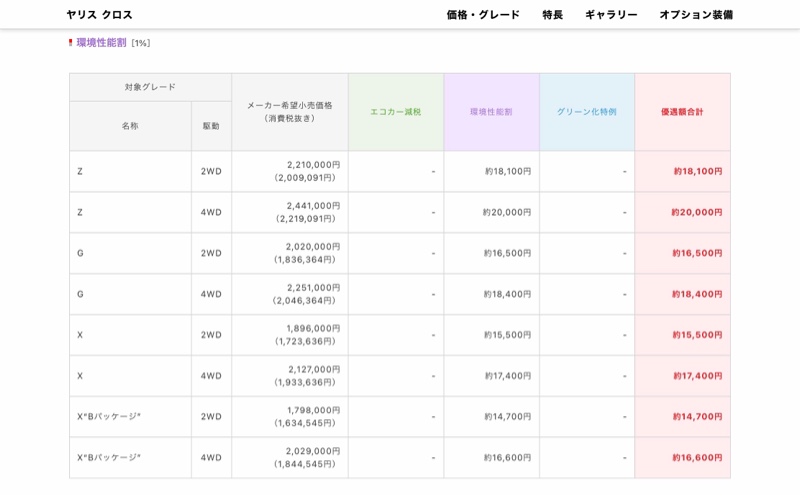This screenshot has height=496, width=800.
Task: Click the 約18,100円 total in red
Action: (x=697, y=171)
